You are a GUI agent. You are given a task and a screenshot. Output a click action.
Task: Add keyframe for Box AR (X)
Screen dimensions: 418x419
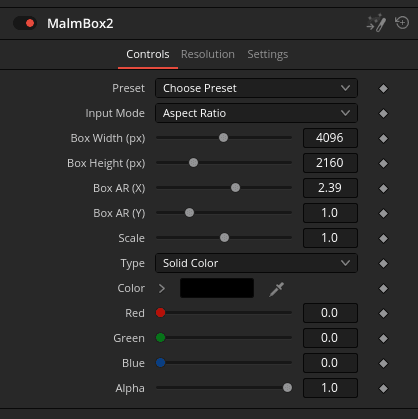click(x=383, y=188)
